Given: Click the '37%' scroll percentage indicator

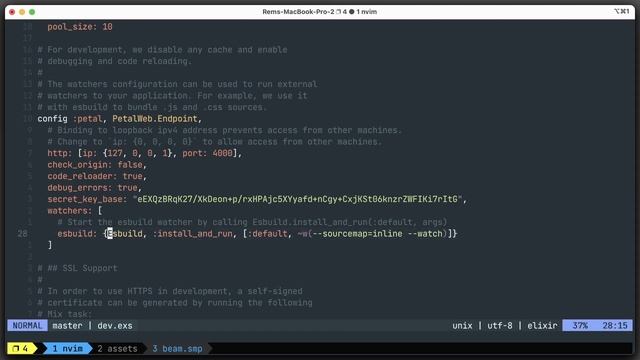Looking at the screenshot, I should (580, 326).
